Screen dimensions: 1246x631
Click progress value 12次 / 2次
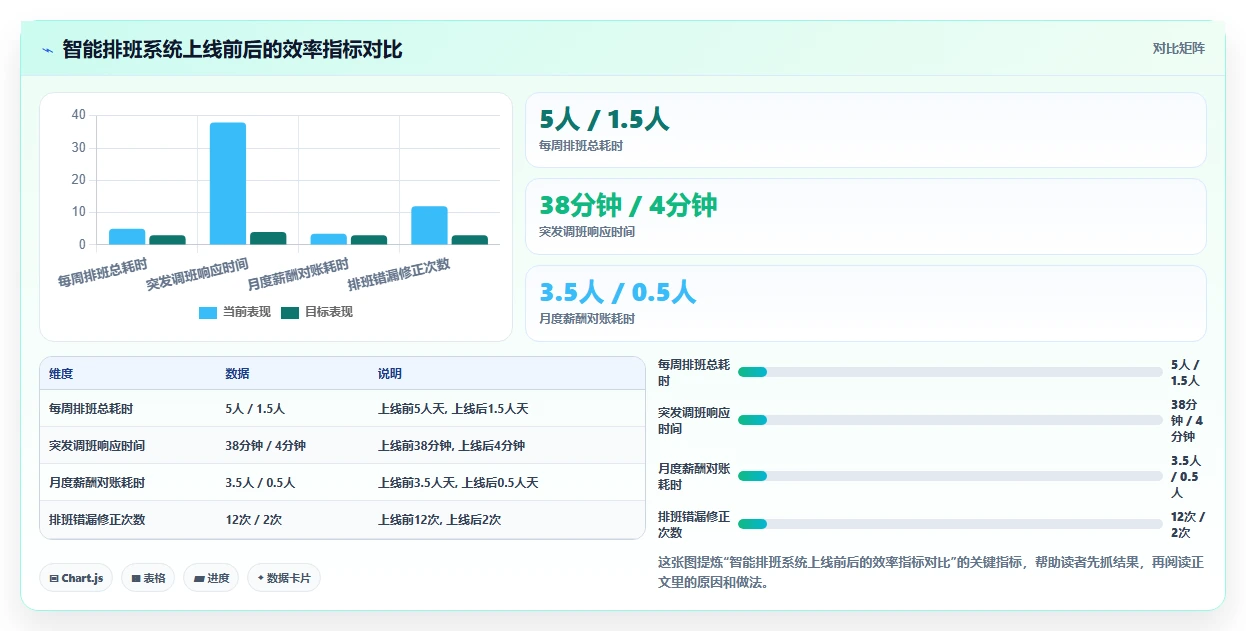[1188, 524]
